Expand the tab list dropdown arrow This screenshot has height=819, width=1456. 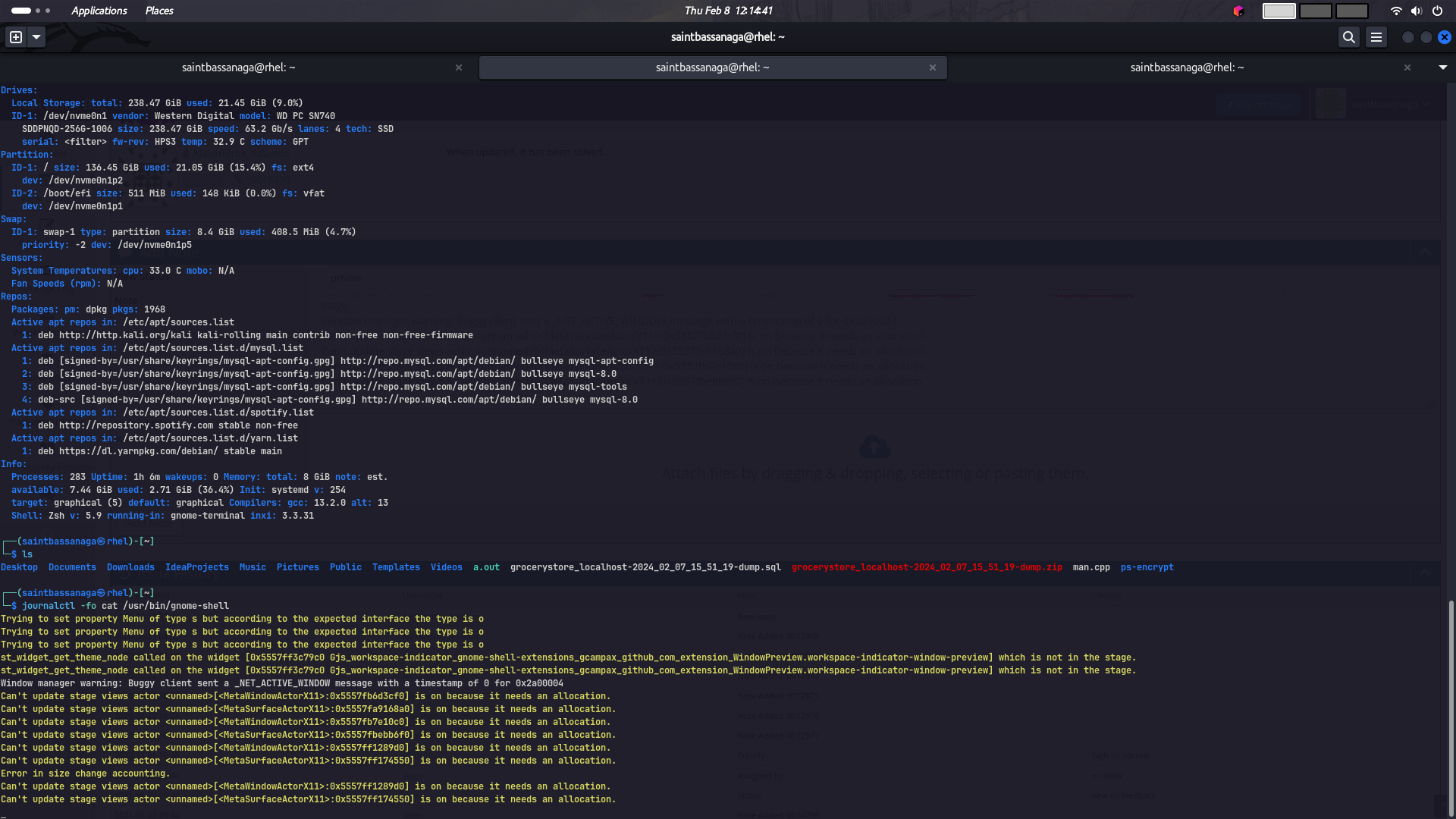click(1442, 67)
